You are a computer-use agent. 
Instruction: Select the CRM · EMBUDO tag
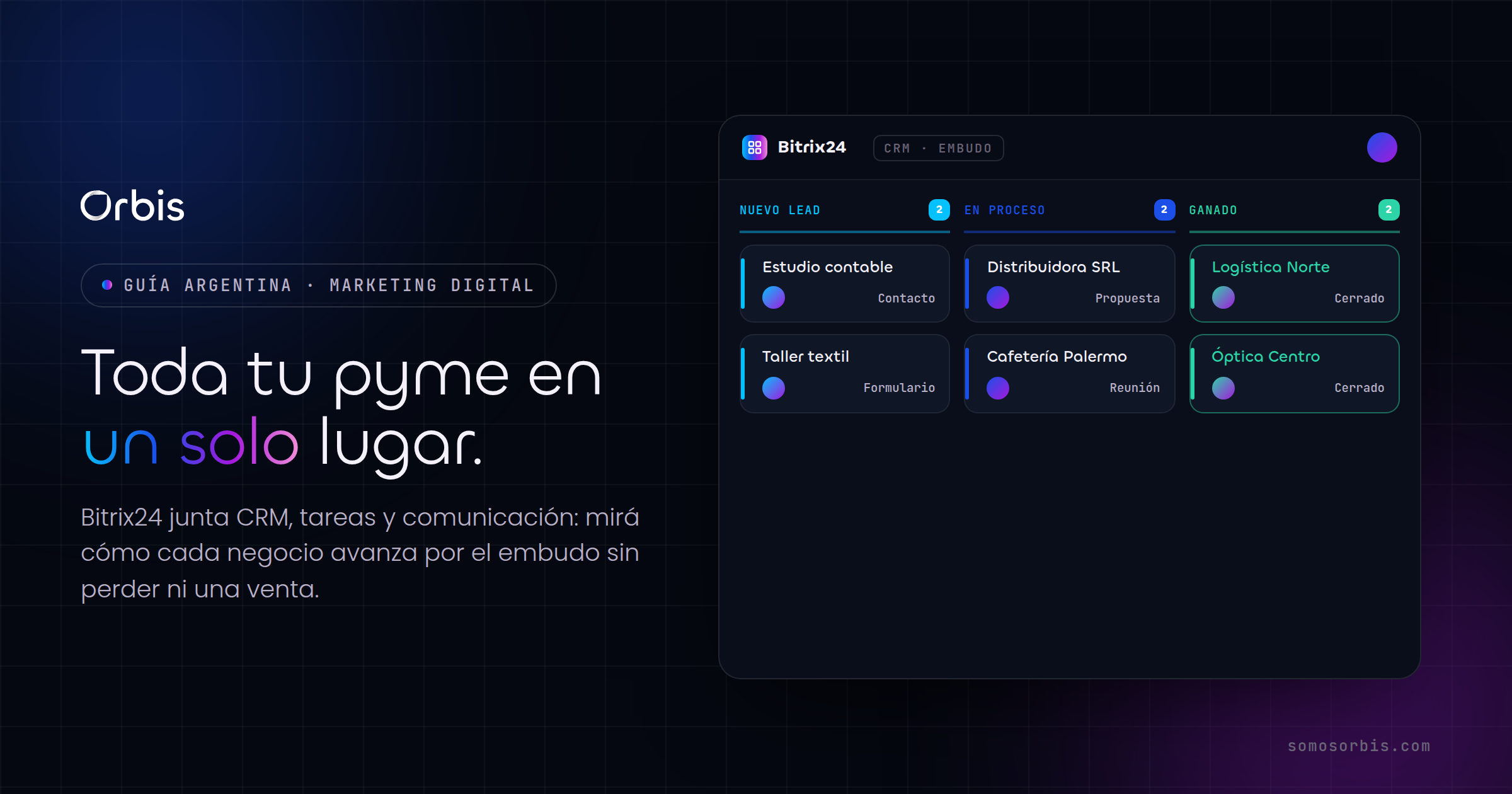tap(938, 148)
